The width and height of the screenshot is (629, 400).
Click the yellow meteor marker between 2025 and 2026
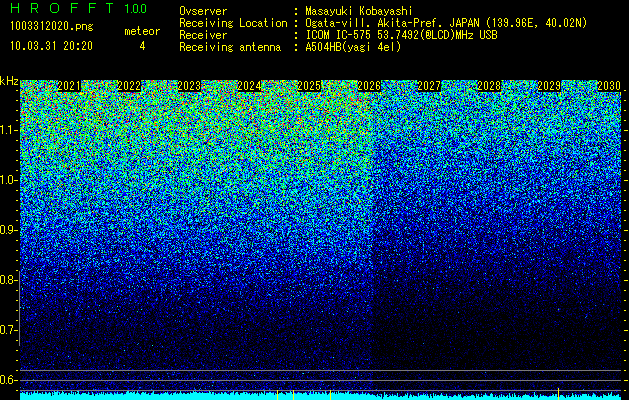[x=330, y=395]
